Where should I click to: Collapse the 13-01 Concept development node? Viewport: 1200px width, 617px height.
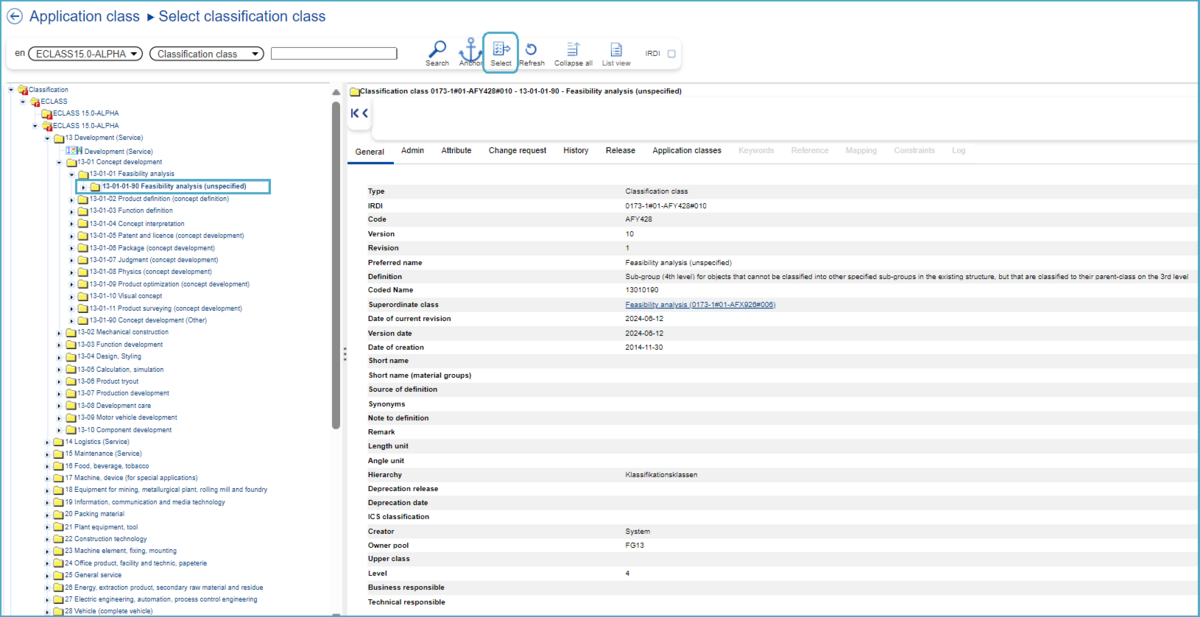coord(59,162)
